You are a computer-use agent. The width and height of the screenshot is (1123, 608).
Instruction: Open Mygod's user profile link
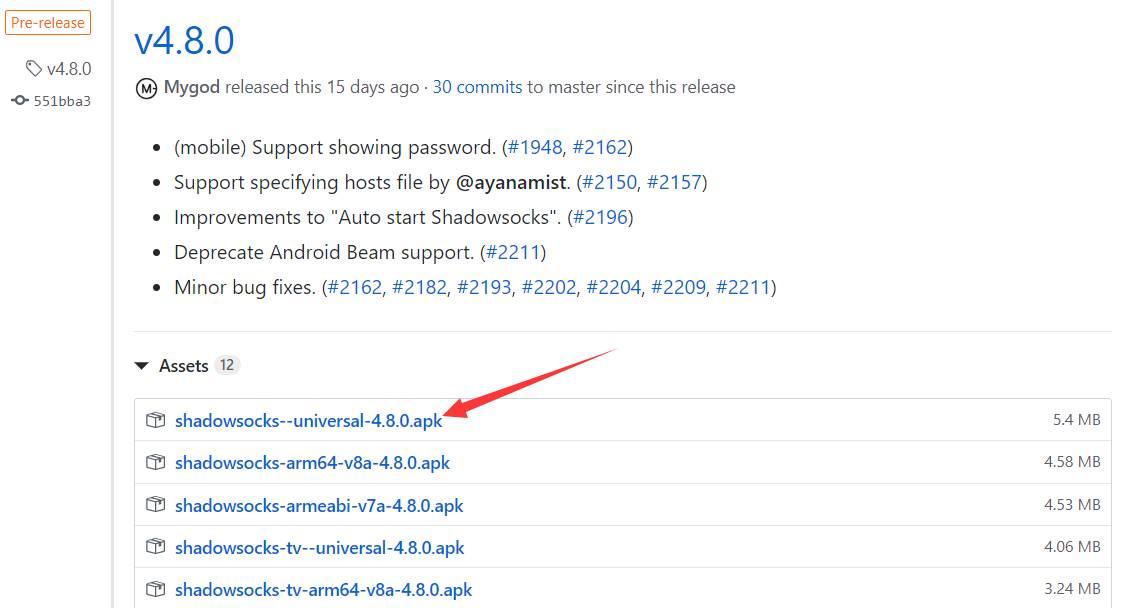192,87
